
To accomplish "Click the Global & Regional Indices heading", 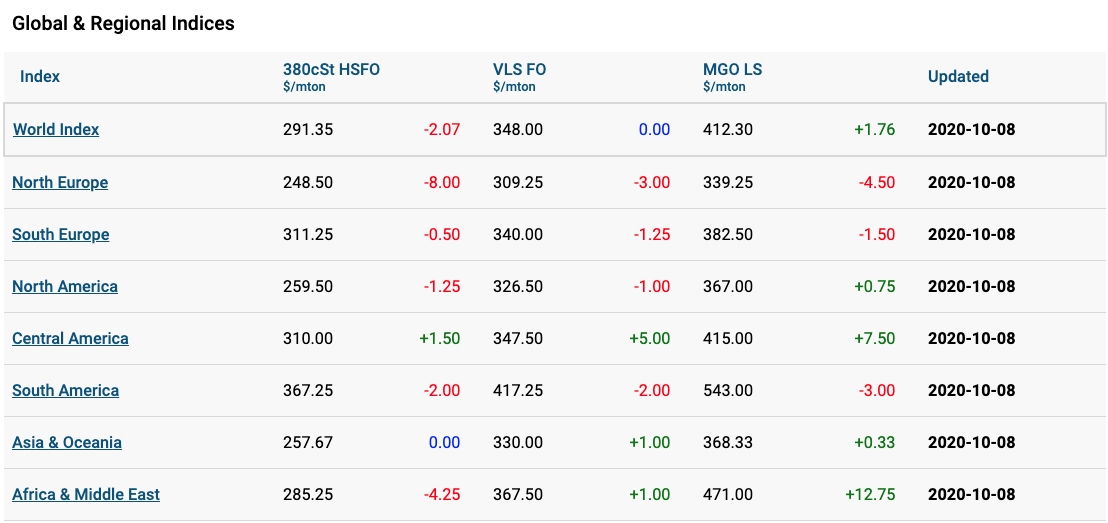I will [x=124, y=23].
